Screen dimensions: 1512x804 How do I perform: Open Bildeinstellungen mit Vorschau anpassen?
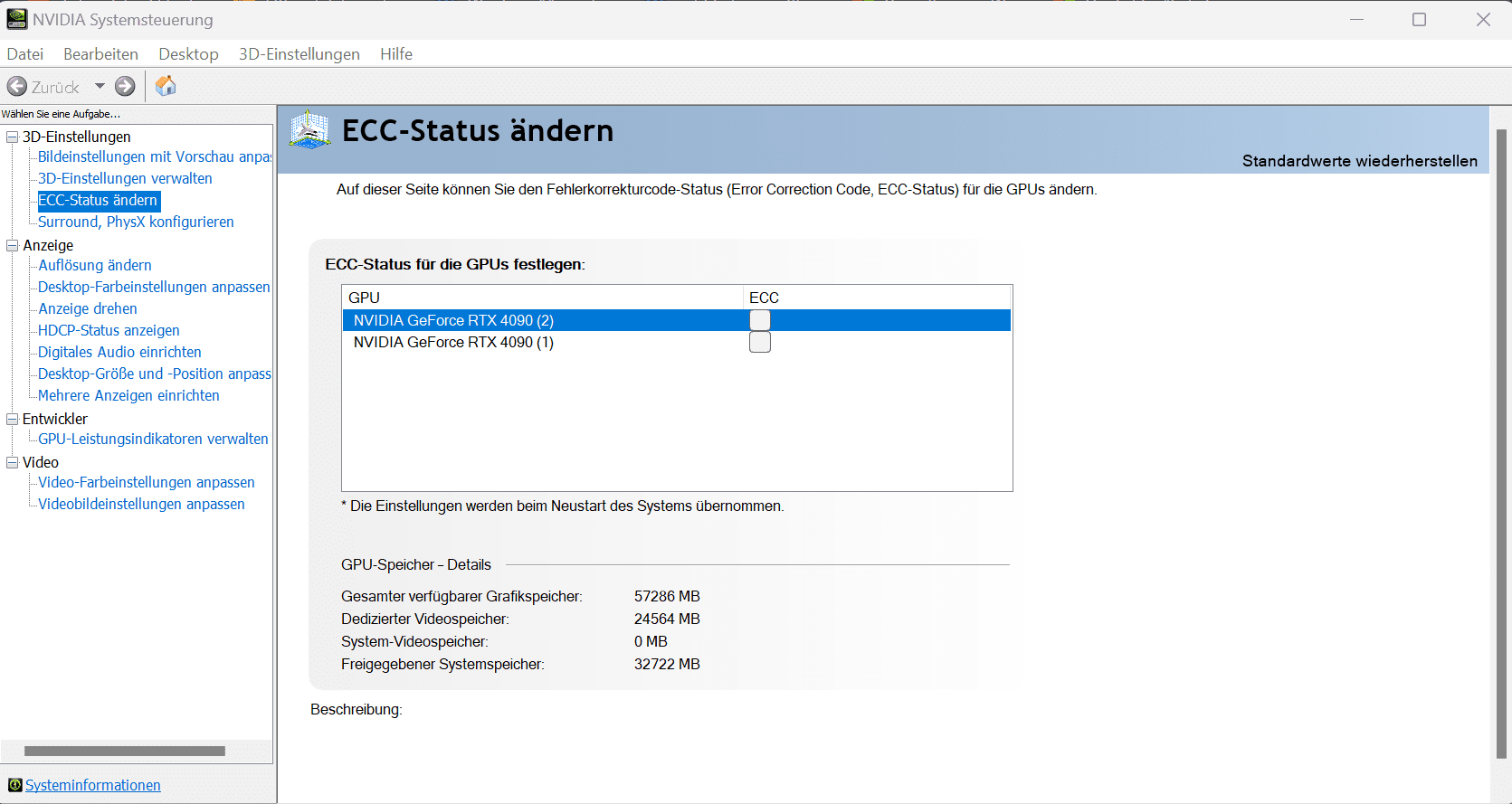(x=155, y=156)
